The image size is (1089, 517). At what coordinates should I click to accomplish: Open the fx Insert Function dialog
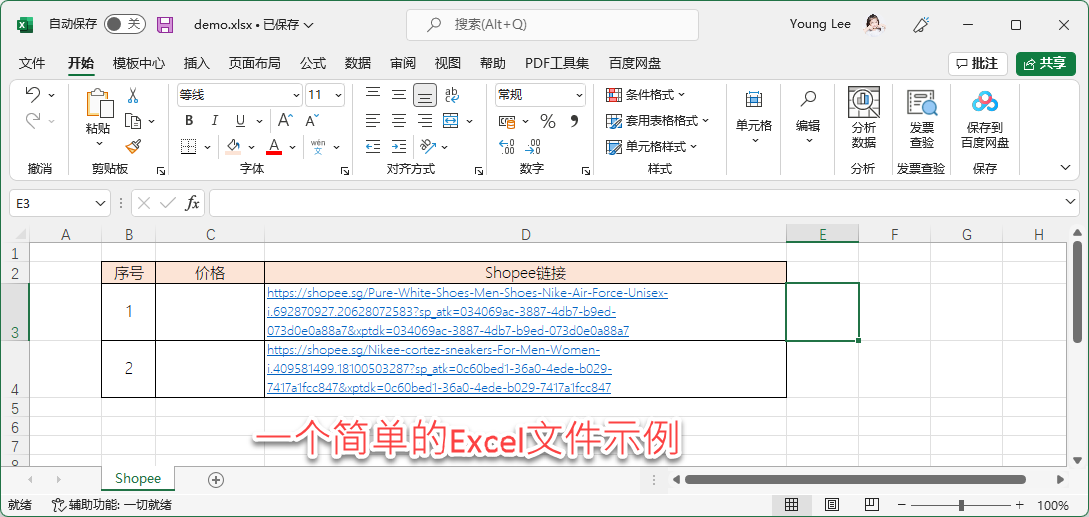(192, 203)
